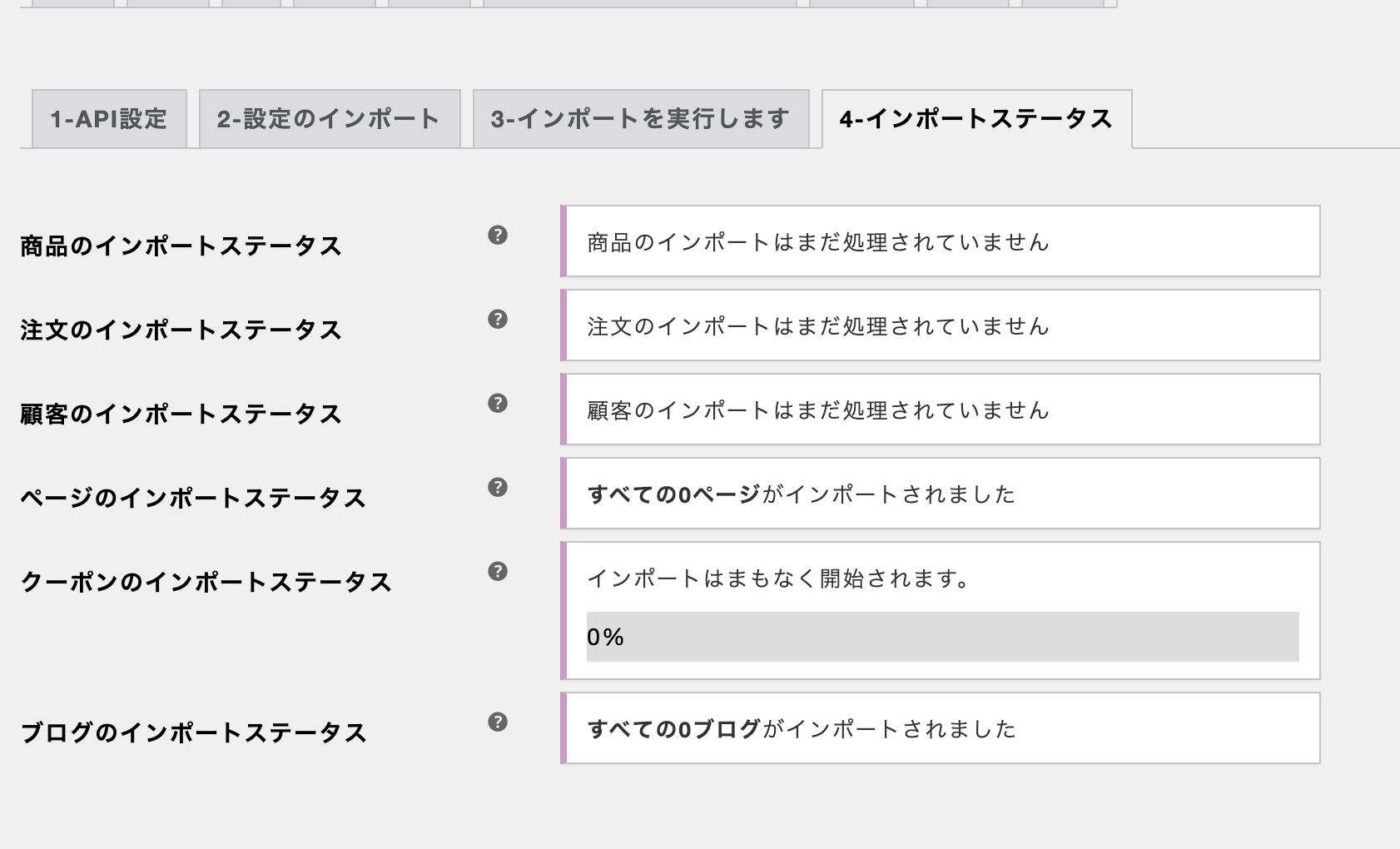Click the 商品のインポートはまだ処理されていません notice
The width and height of the screenshot is (1400, 849).
[941, 241]
